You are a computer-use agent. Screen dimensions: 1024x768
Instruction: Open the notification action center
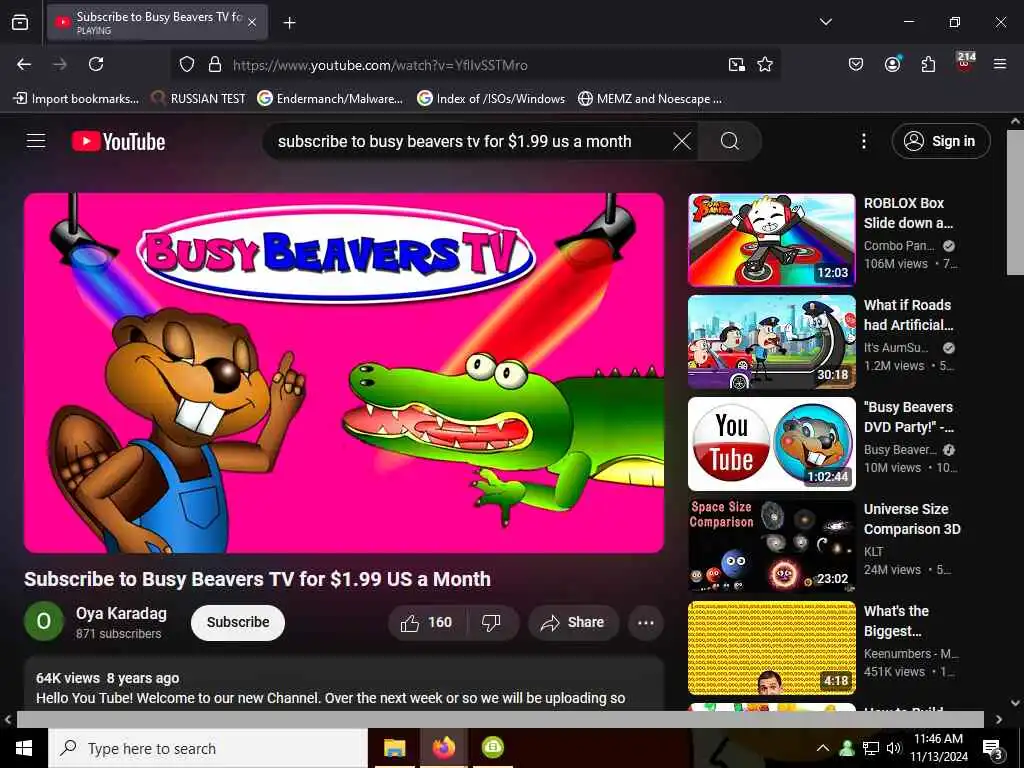992,749
